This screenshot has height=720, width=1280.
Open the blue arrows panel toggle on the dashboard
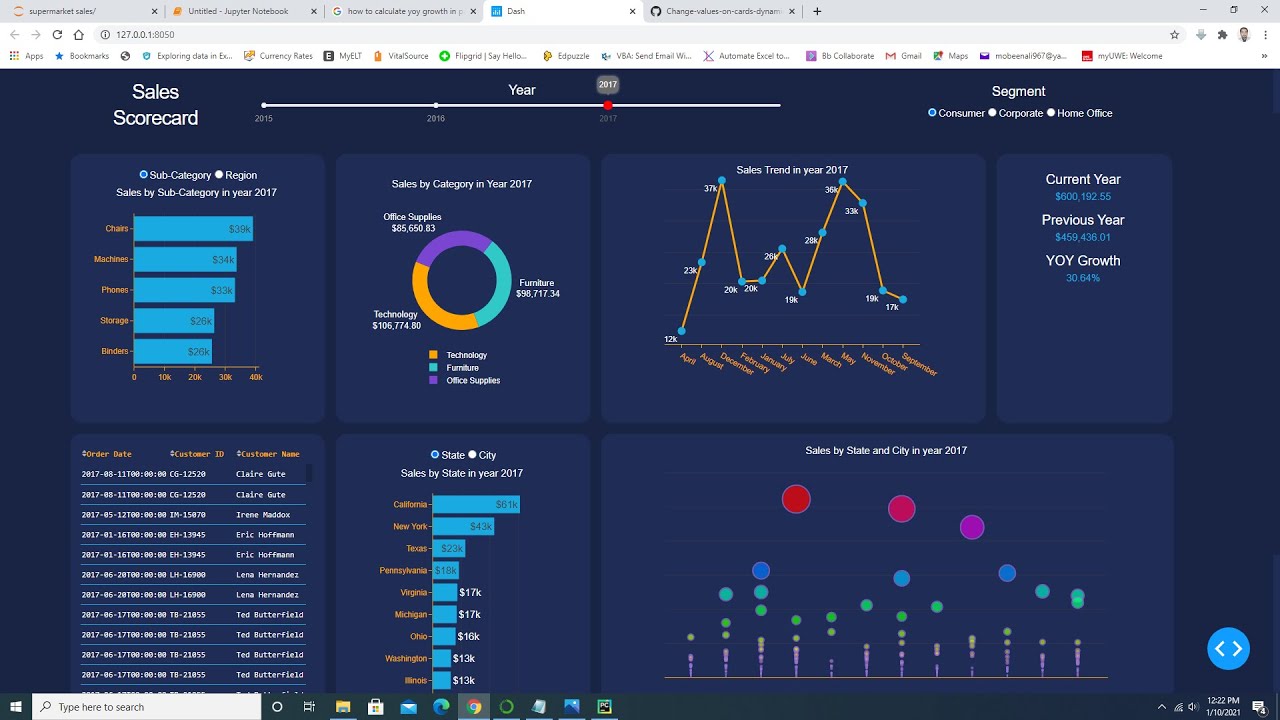(1228, 648)
